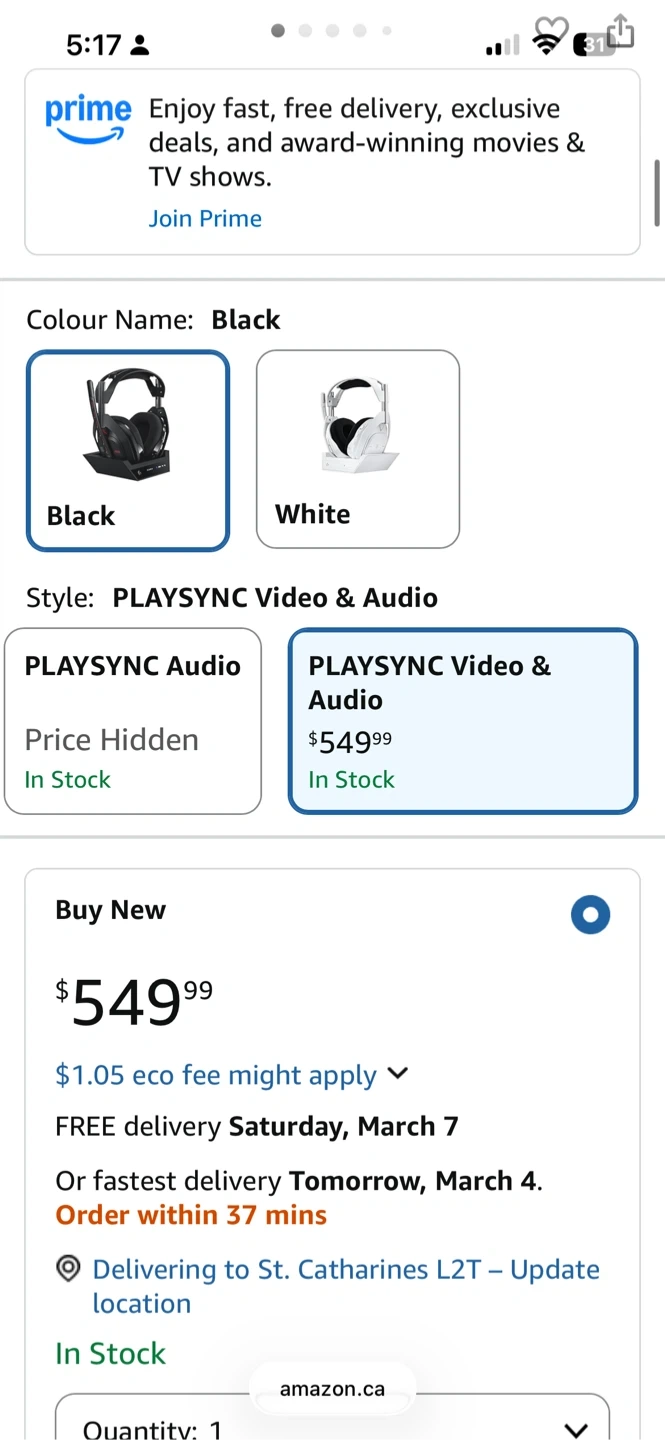Tap the share icon
This screenshot has width=665, height=1440.
click(621, 29)
